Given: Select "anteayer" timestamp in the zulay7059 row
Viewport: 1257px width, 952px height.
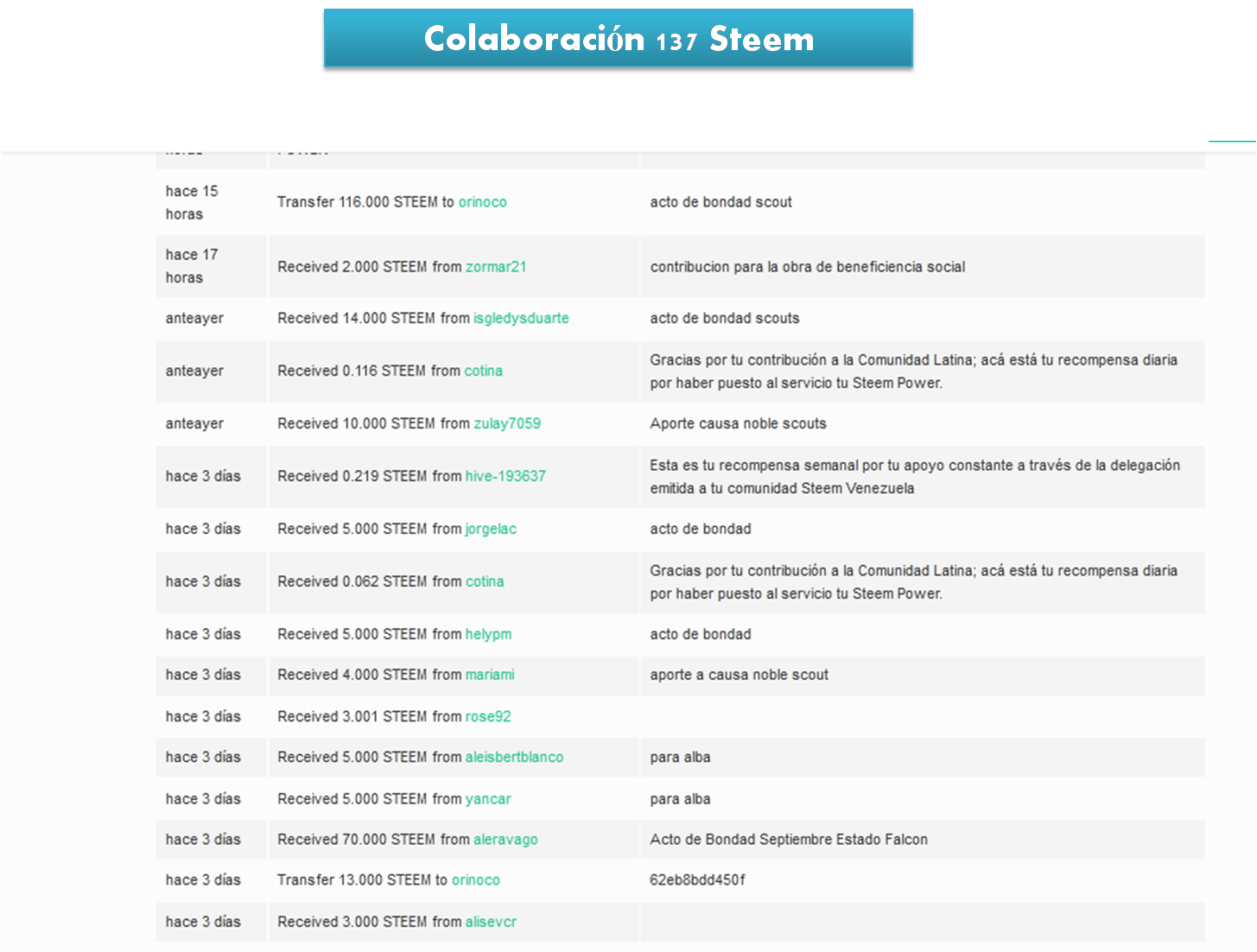Looking at the screenshot, I should point(194,423).
